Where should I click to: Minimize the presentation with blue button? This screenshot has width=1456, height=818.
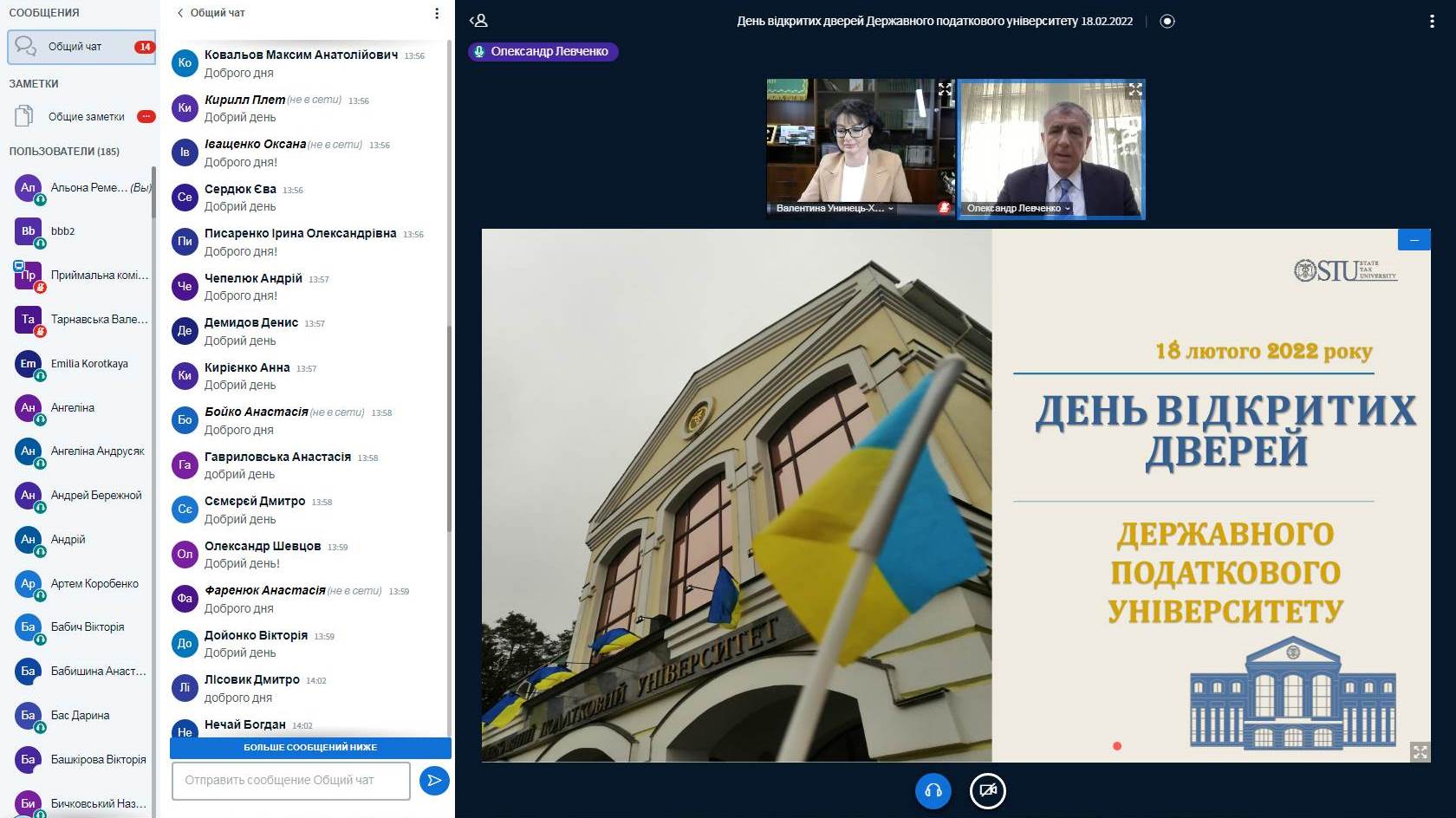pos(1414,240)
